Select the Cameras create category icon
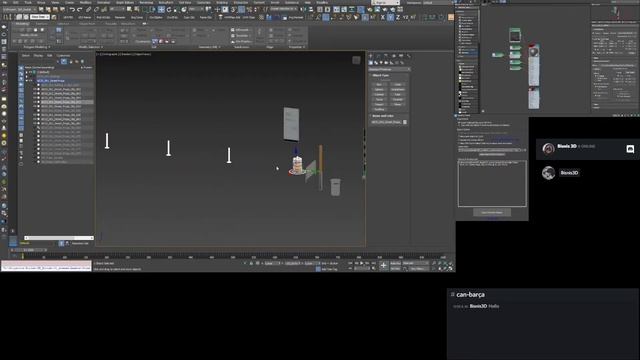 pyautogui.click(x=387, y=63)
